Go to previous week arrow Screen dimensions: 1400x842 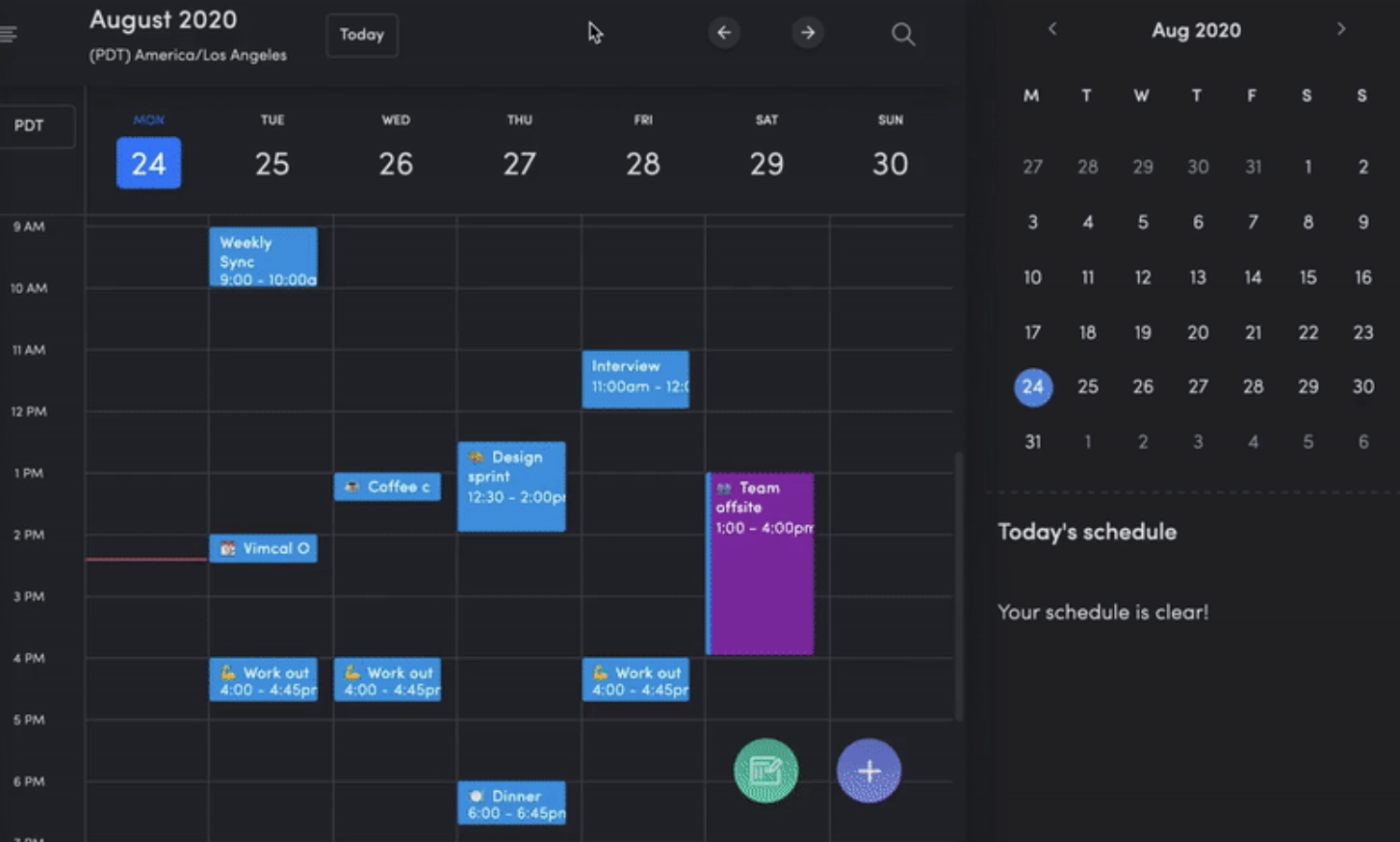pyautogui.click(x=724, y=33)
